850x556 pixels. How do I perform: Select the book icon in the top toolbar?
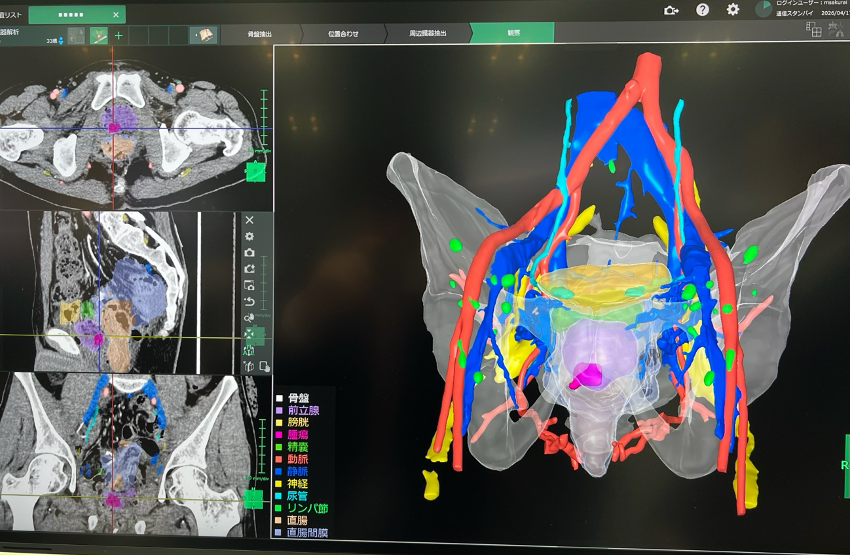[204, 35]
